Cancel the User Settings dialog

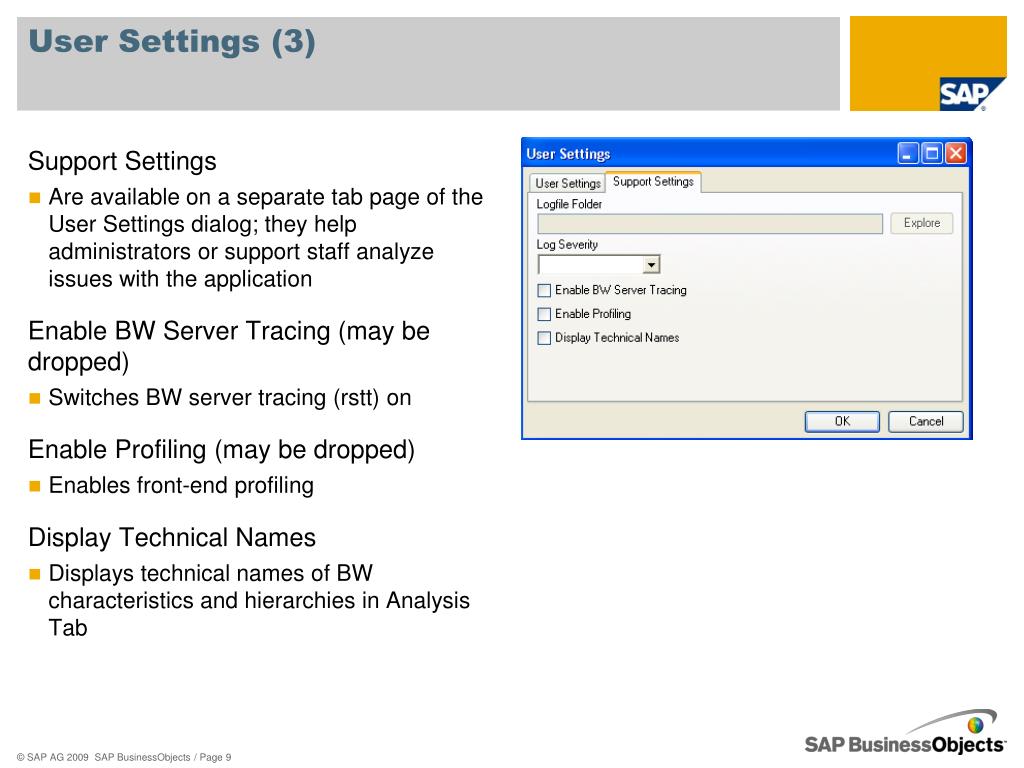tap(925, 421)
